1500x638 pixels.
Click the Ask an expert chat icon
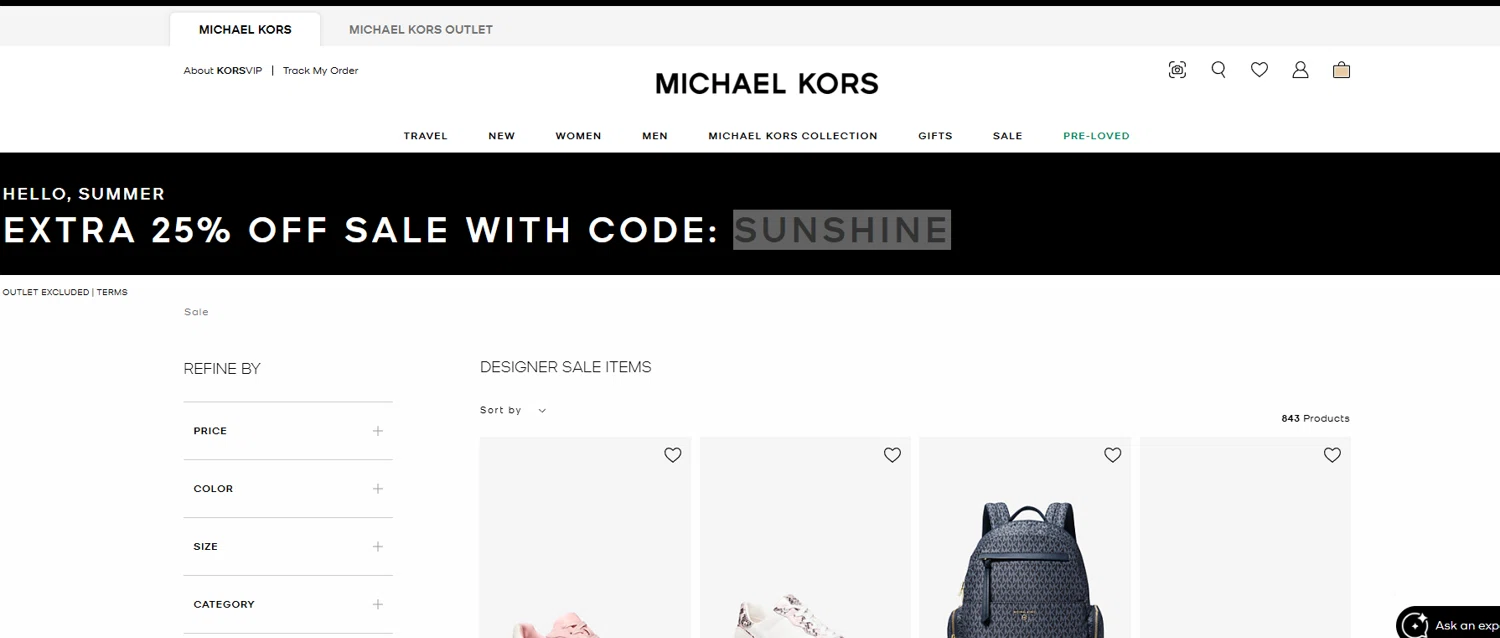click(x=1414, y=625)
